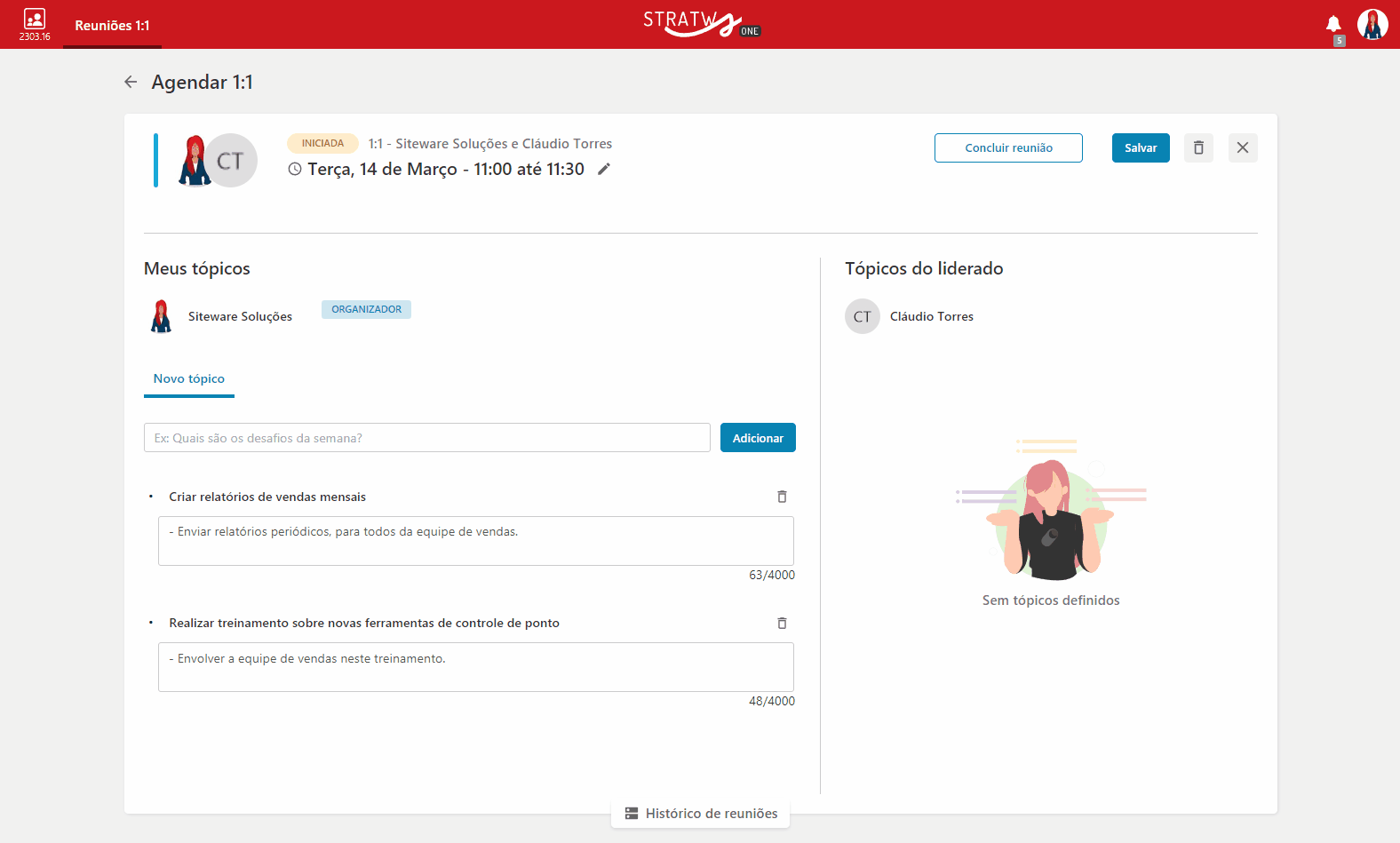Click the Stratws One logo
1400x843 pixels.
pos(702,24)
